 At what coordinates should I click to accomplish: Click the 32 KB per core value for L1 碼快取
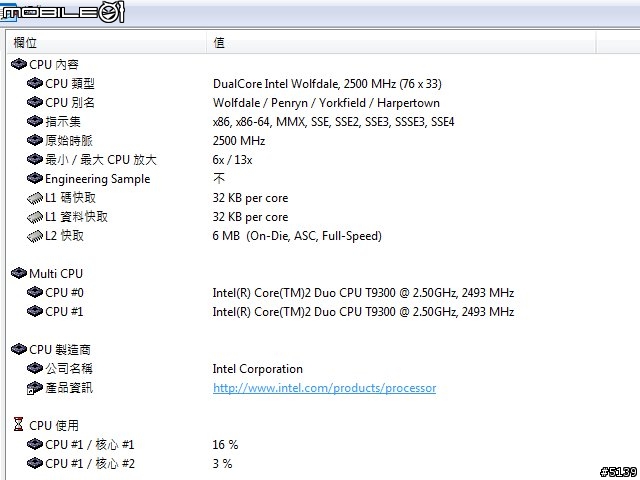click(x=250, y=198)
